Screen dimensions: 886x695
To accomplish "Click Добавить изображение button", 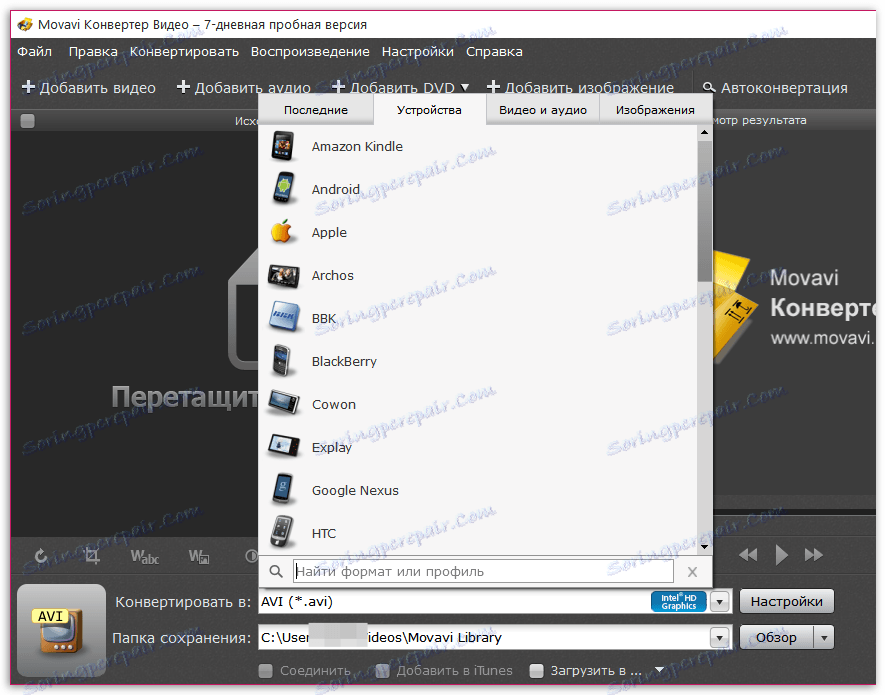I will tap(580, 88).
